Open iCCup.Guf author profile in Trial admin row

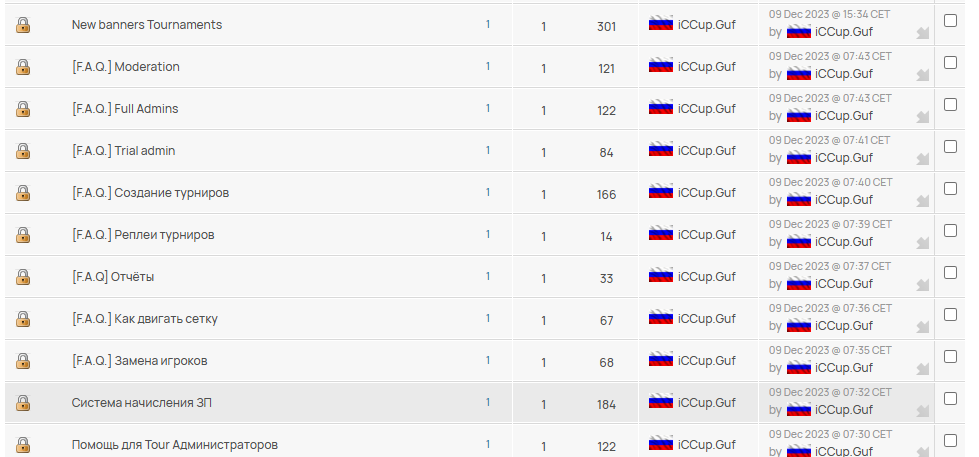click(x=707, y=150)
